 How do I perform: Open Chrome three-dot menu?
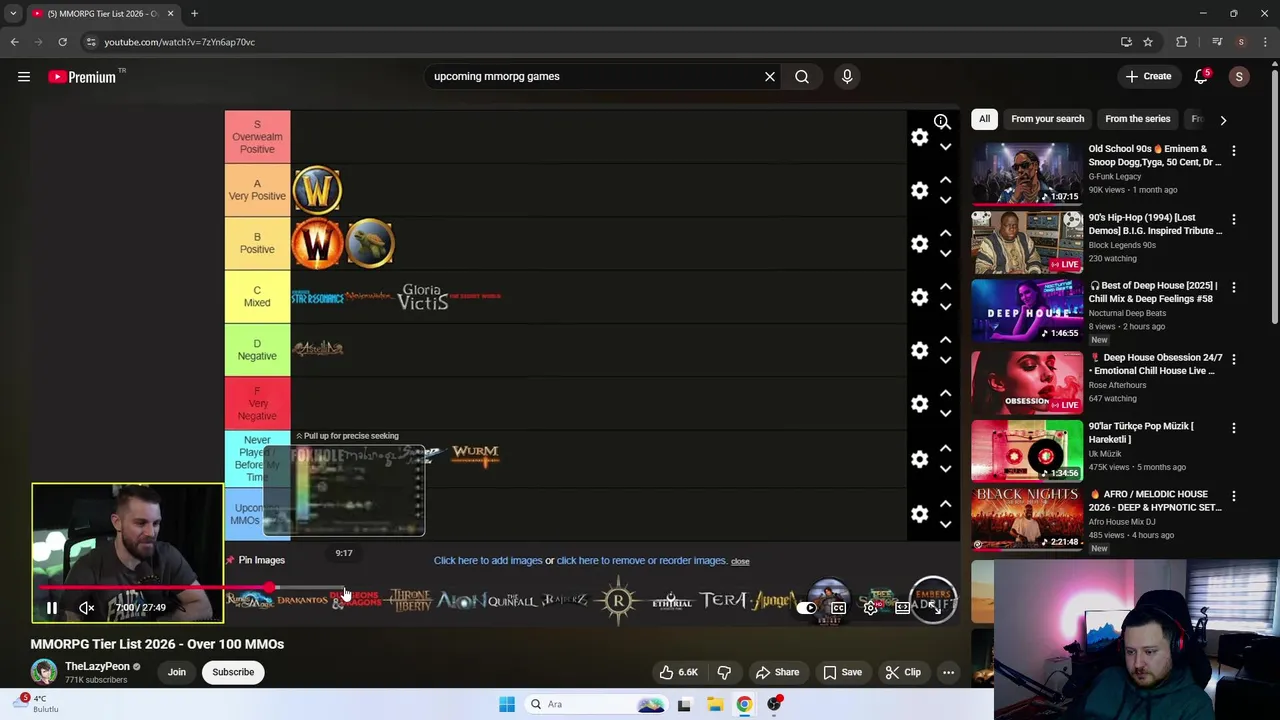pyautogui.click(x=1265, y=42)
